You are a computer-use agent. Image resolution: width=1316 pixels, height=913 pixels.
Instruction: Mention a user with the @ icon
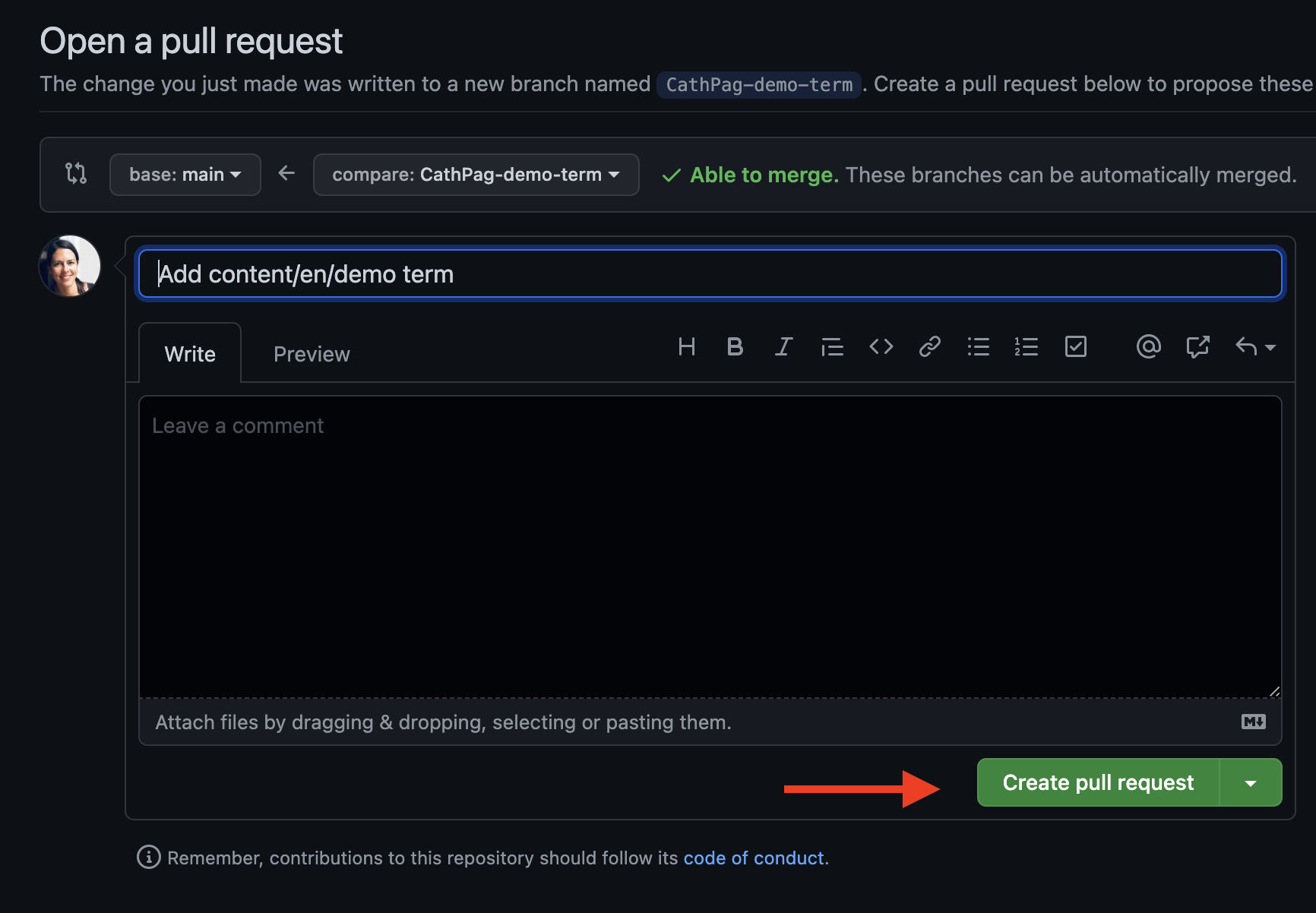pyautogui.click(x=1148, y=347)
